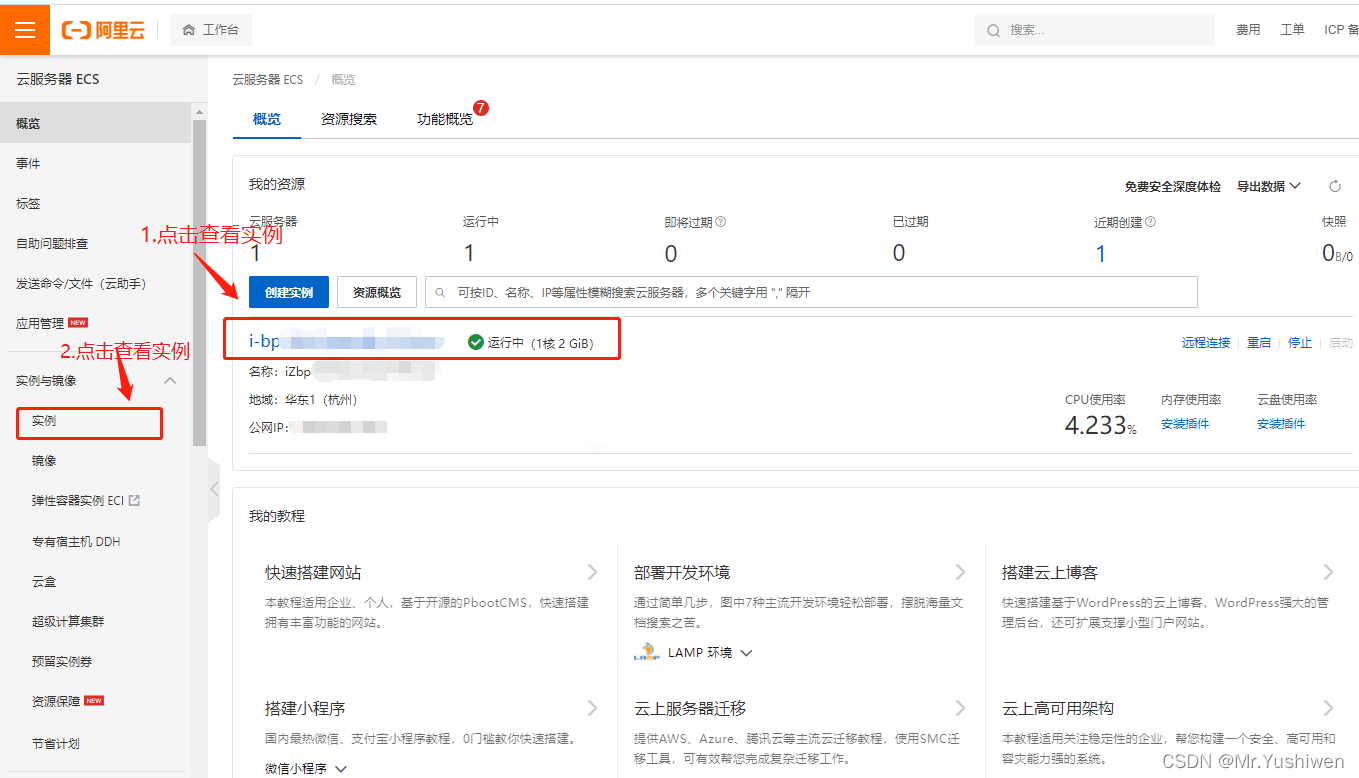The width and height of the screenshot is (1359, 778).
Task: Click the help icon next to 近期创建
Action: 1150,222
